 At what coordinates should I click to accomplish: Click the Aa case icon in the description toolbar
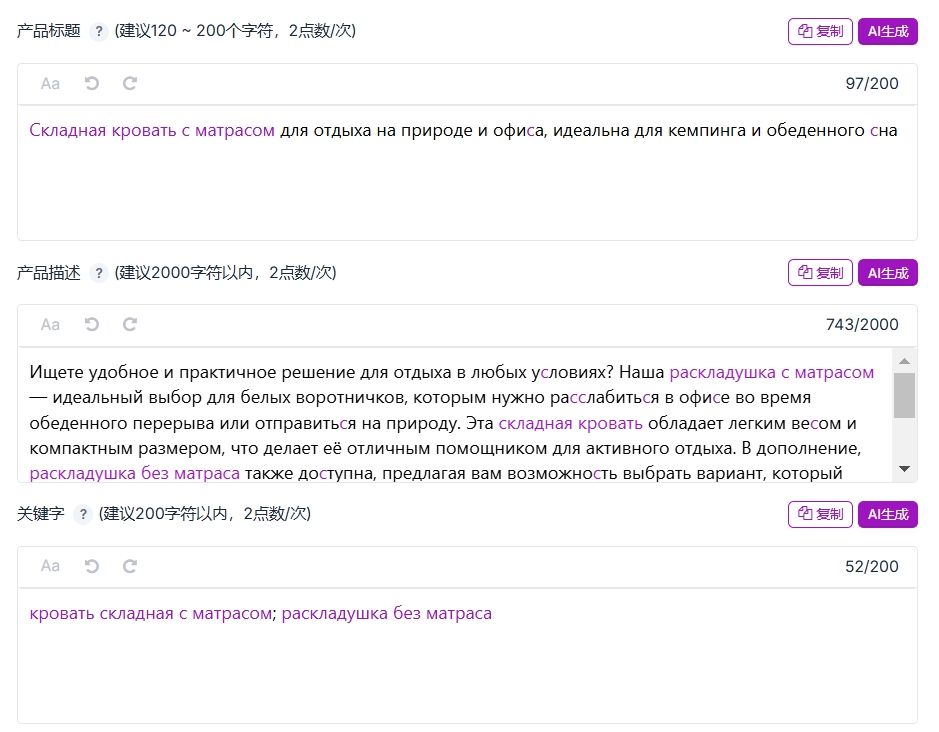50,325
